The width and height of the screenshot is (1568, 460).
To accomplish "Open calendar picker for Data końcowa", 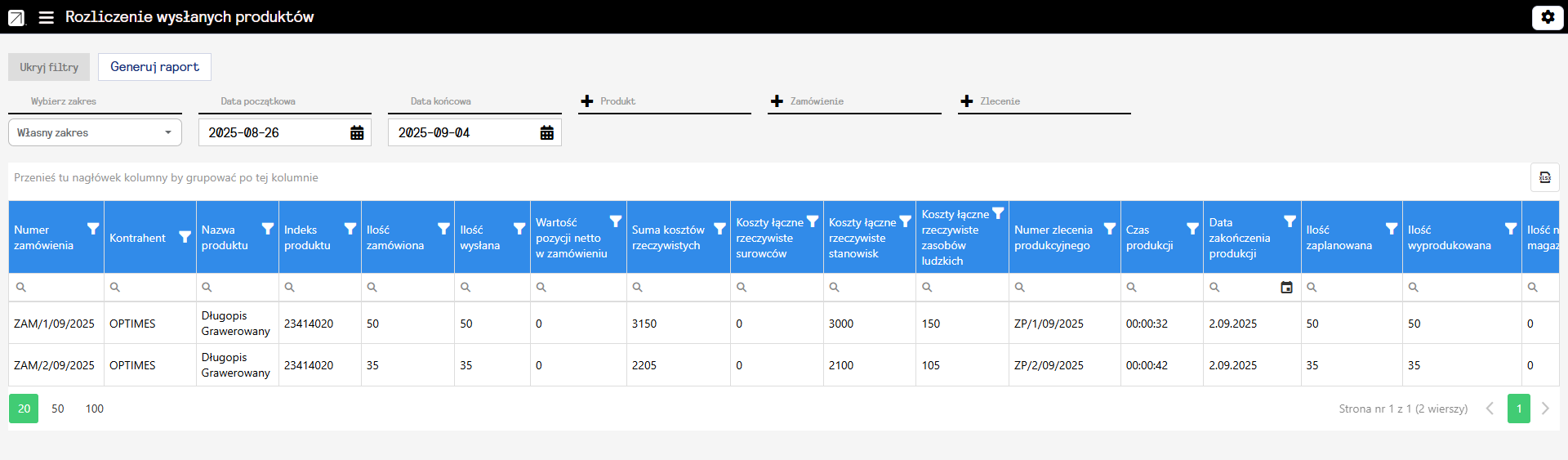I will (547, 133).
